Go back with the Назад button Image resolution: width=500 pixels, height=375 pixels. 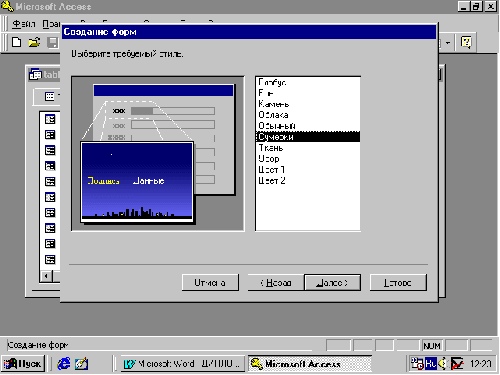[x=276, y=283]
